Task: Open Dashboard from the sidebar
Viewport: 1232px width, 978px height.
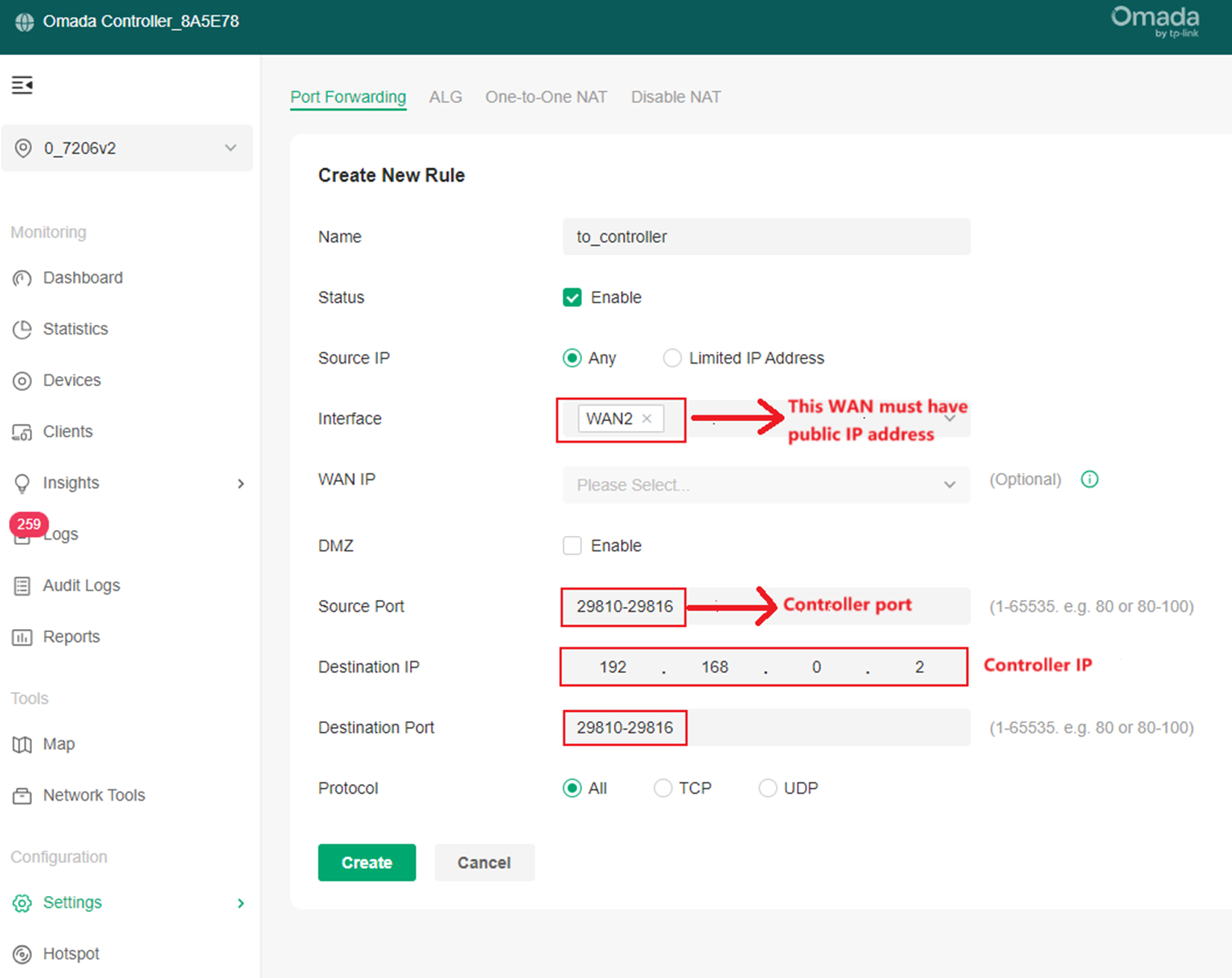Action: [x=83, y=278]
